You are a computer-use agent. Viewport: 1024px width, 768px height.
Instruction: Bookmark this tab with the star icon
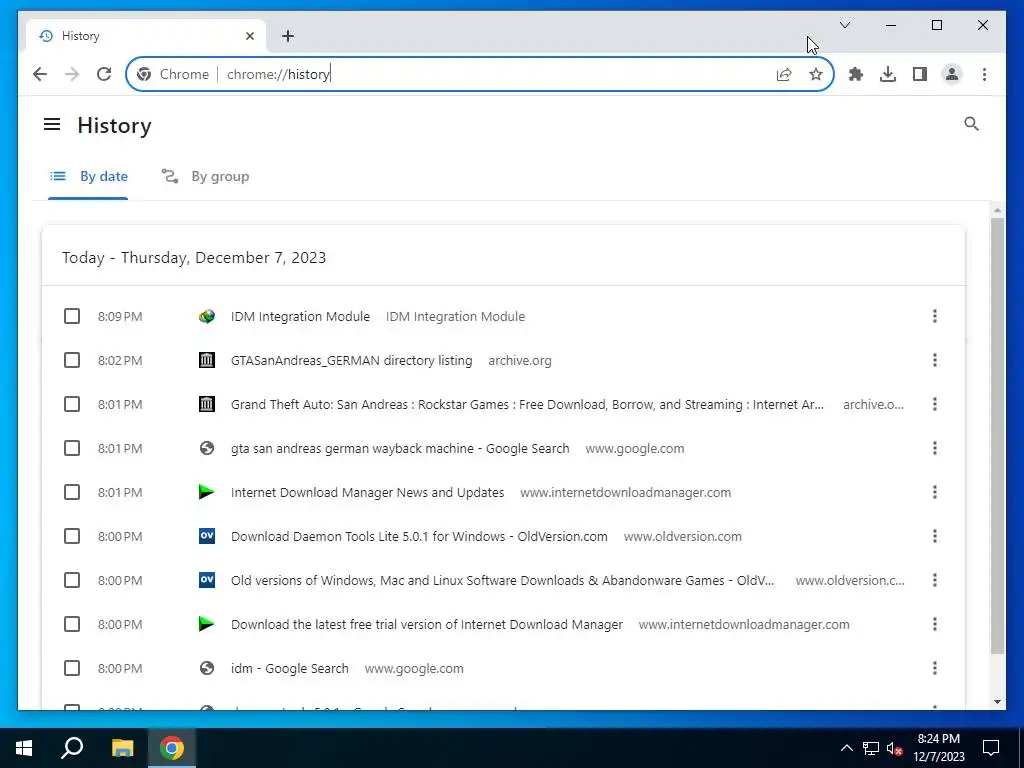click(816, 74)
